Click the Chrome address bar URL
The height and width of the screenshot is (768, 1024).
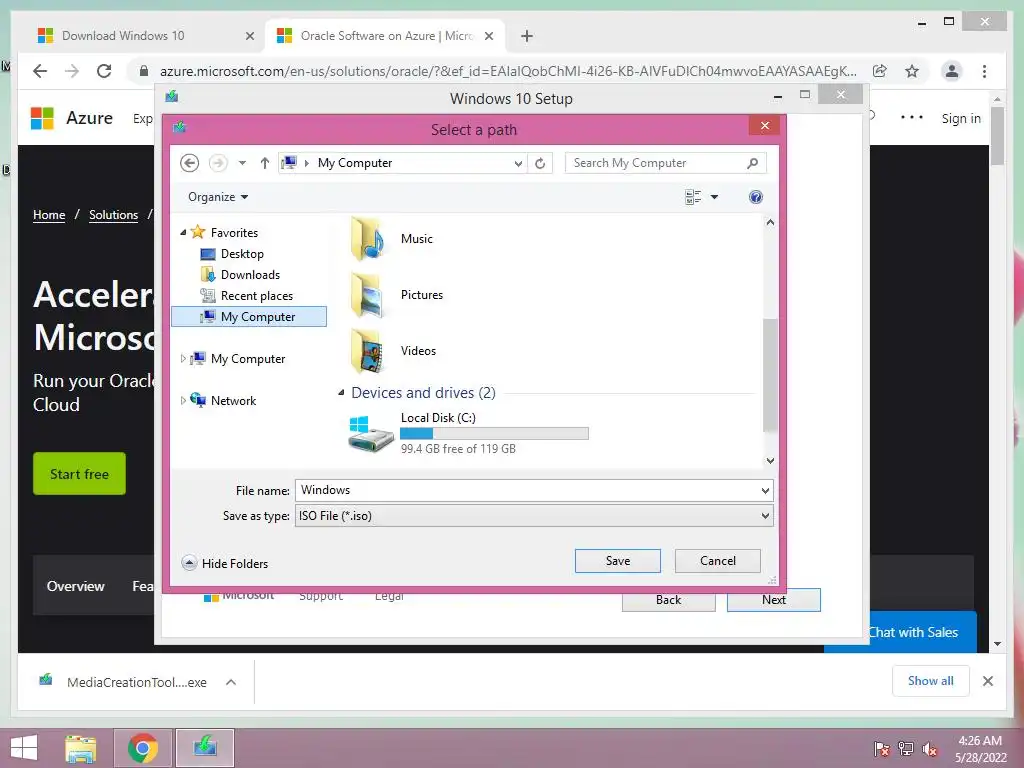coord(508,71)
